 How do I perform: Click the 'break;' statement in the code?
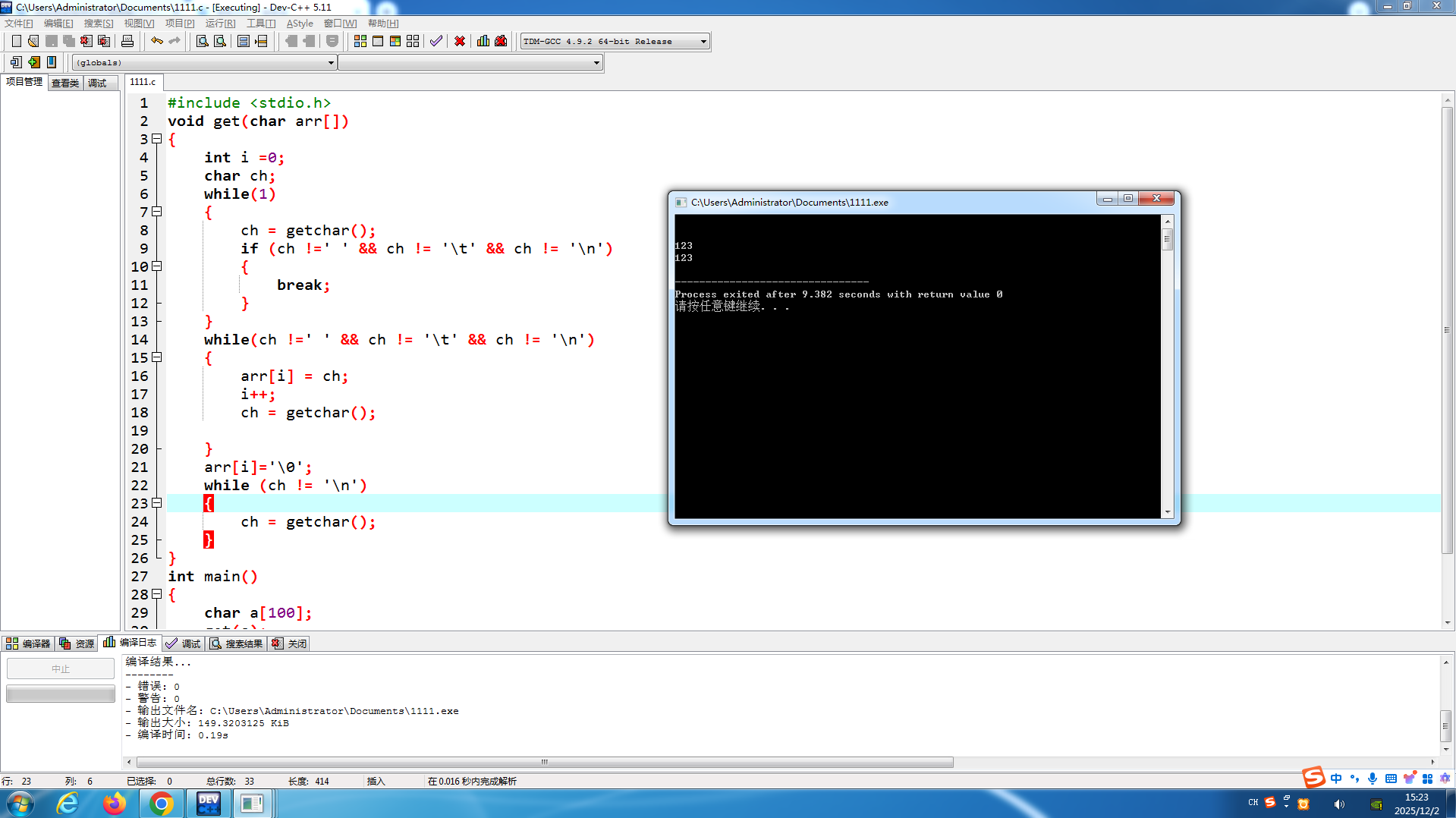pos(303,285)
